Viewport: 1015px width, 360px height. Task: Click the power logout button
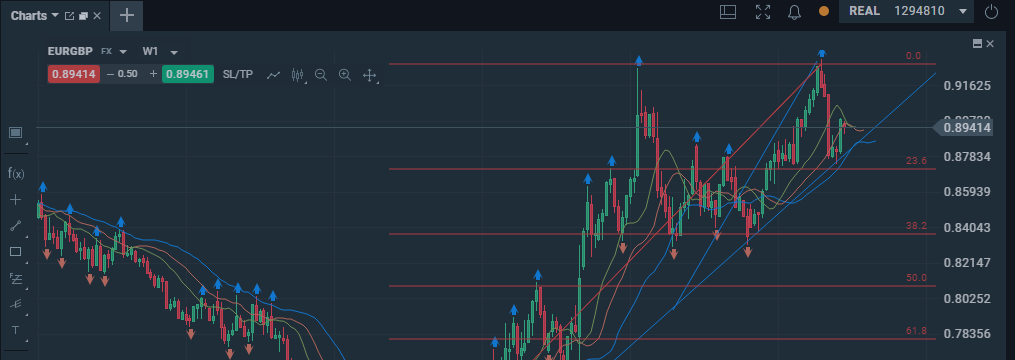click(x=992, y=12)
